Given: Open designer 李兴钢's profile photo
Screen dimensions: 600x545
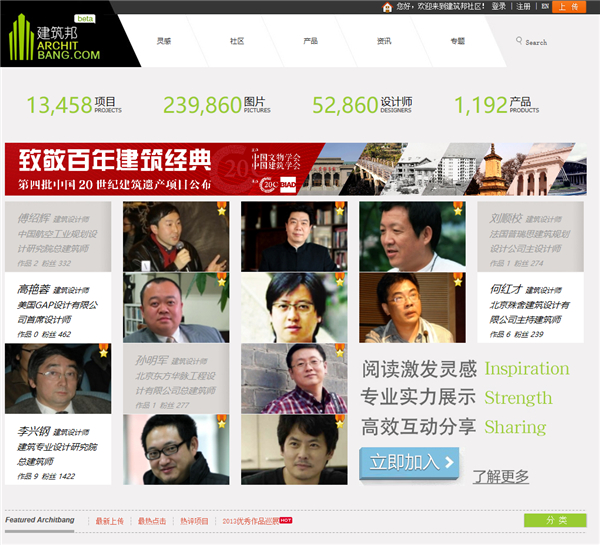Looking at the screenshot, I should pos(58,378).
